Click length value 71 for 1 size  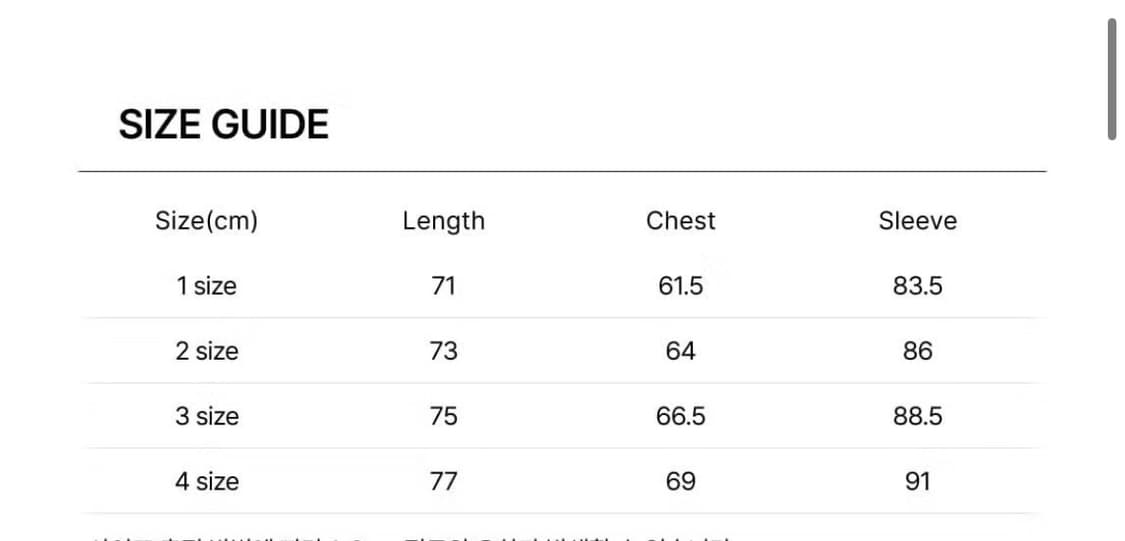pyautogui.click(x=443, y=286)
